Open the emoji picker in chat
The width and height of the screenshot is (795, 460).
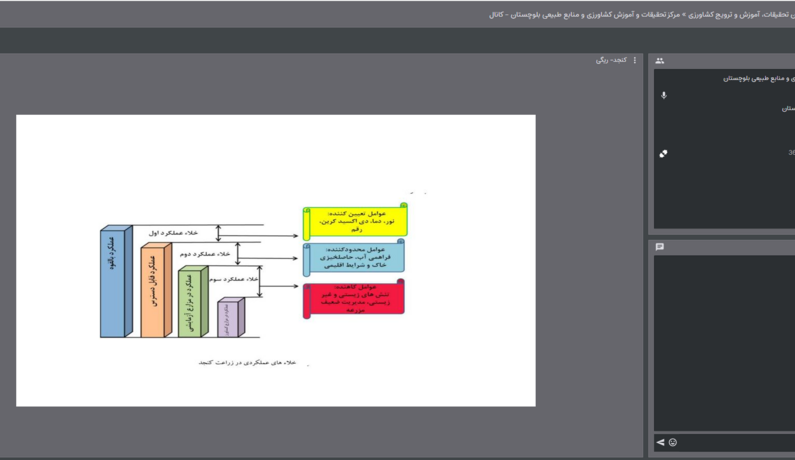tap(673, 442)
